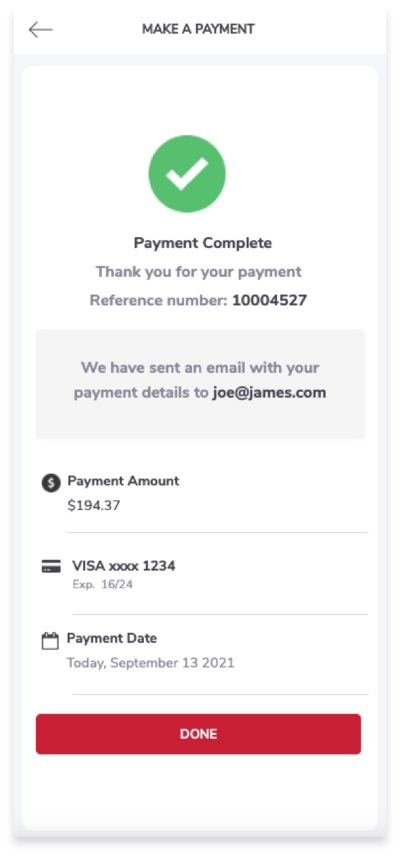Click the Thank you for your payment text

[199, 272]
